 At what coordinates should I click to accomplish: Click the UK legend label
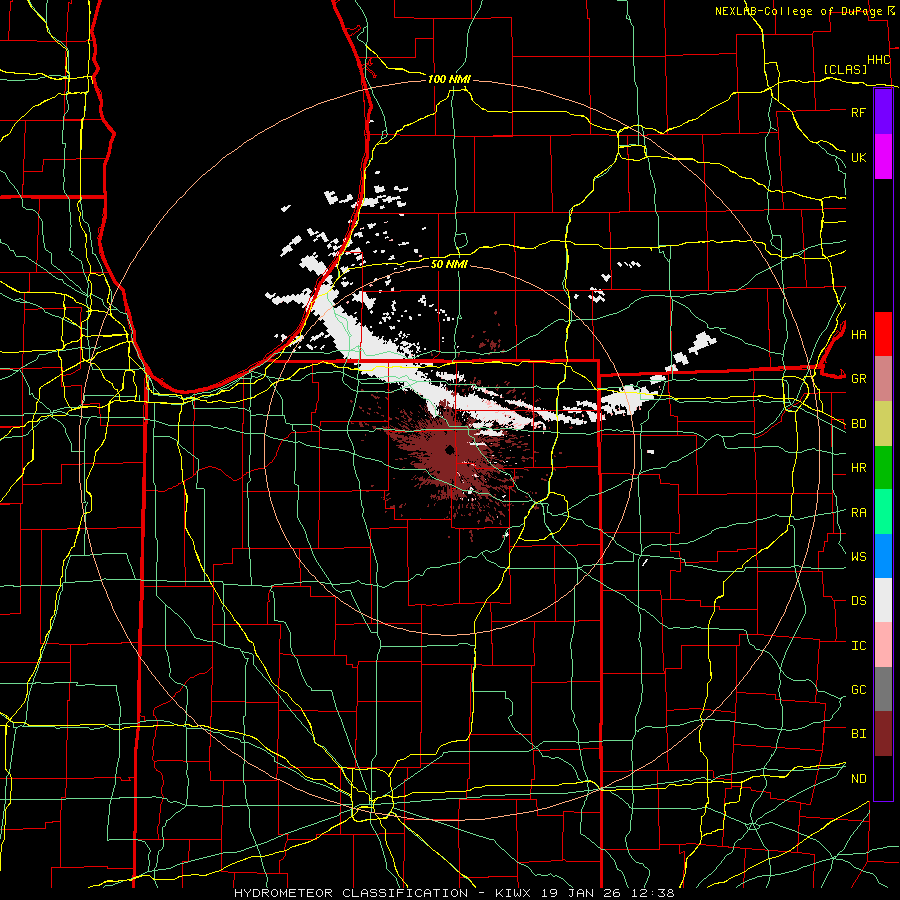pos(858,157)
